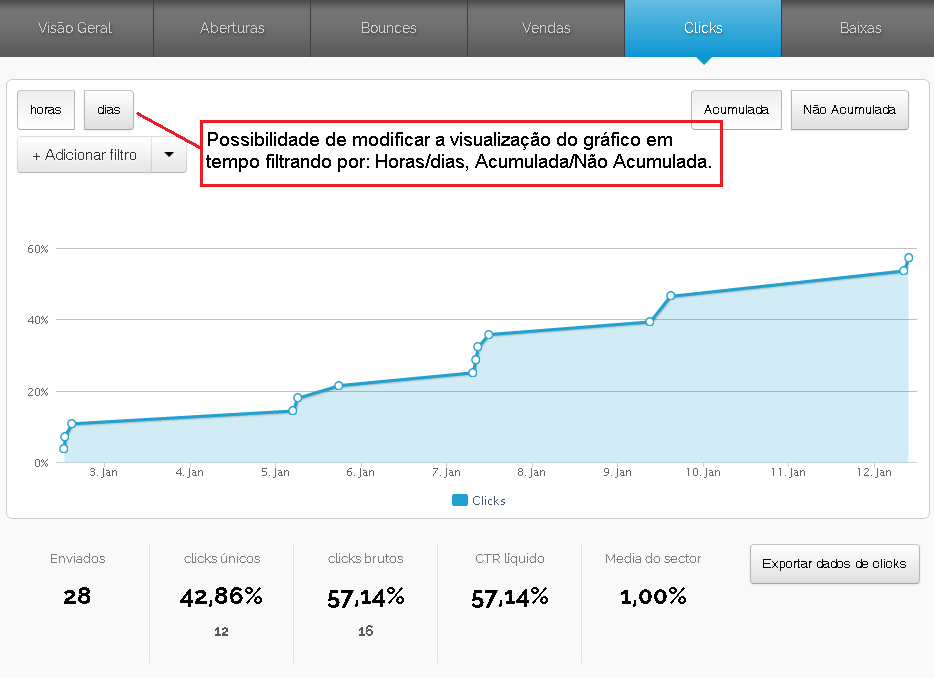Open the Bounces tab
This screenshot has height=678, width=934.
point(388,28)
